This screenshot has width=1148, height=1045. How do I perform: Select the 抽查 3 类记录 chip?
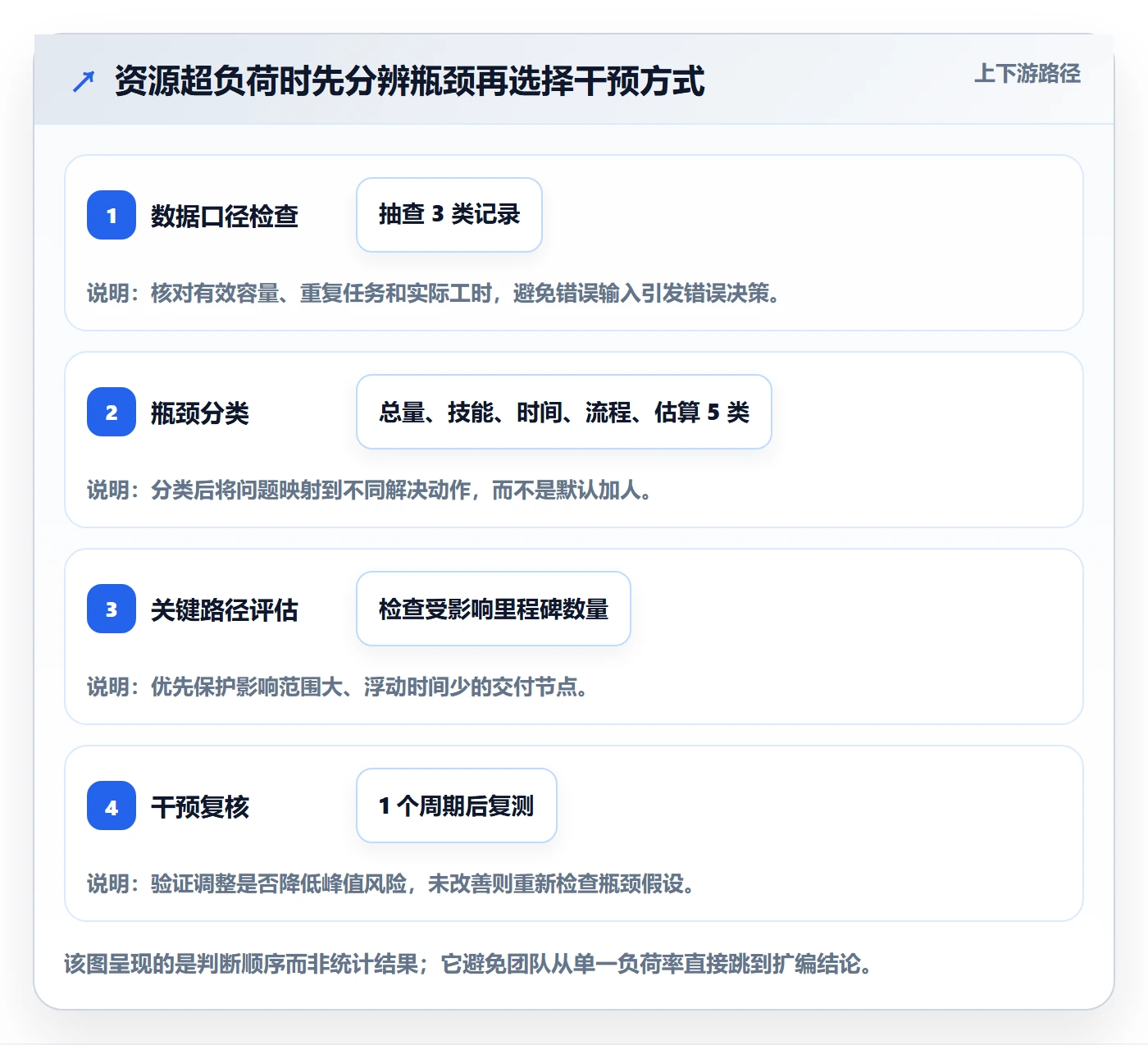click(x=449, y=215)
